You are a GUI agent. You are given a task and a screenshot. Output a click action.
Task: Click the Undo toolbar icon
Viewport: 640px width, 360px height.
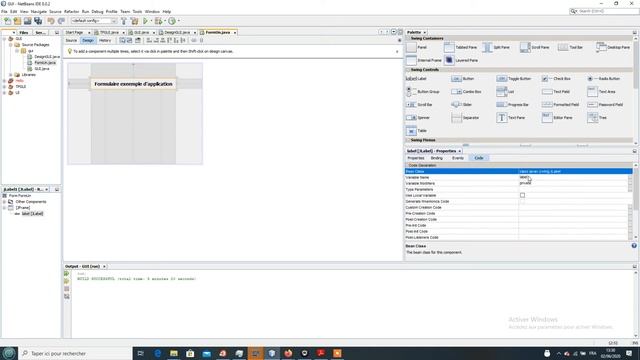[51, 21]
